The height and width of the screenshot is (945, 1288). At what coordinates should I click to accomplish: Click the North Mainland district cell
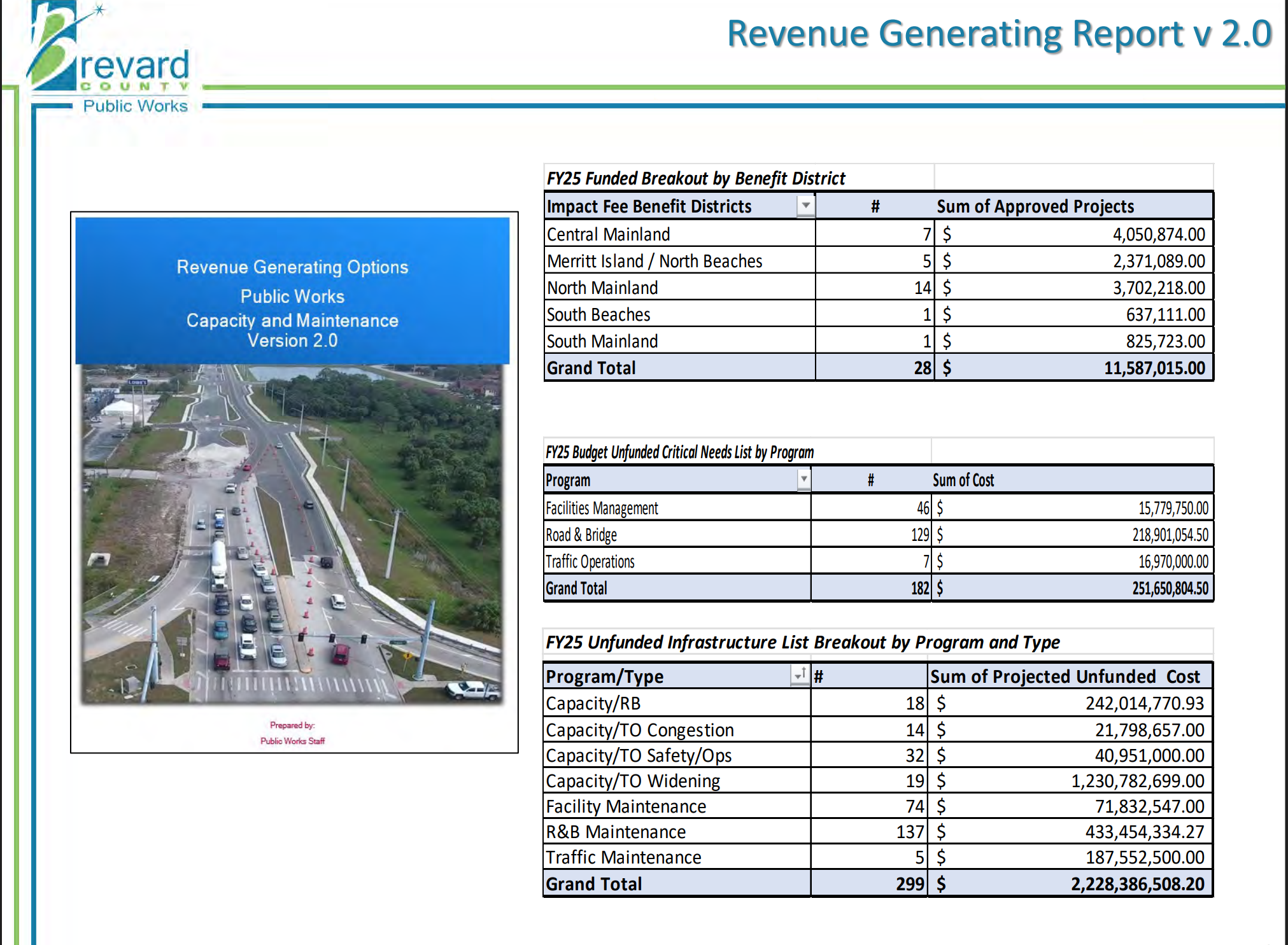click(602, 288)
